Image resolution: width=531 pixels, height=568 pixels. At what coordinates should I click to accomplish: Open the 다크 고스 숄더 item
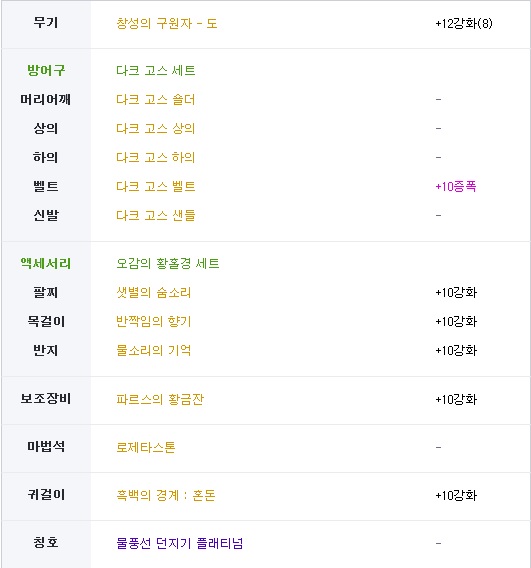[x=156, y=99]
